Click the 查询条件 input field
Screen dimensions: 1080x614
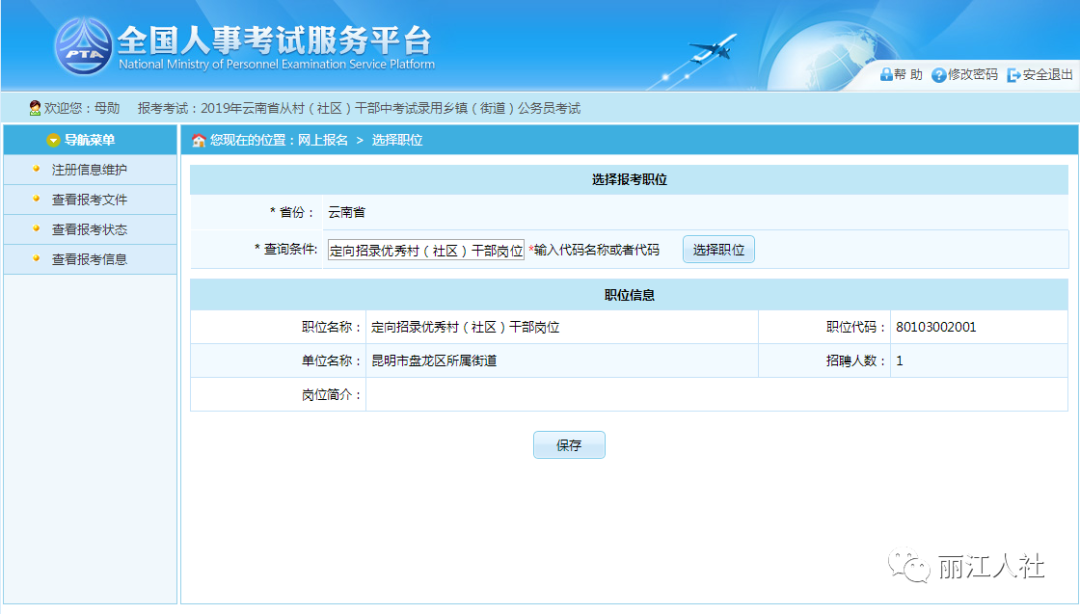click(x=426, y=249)
